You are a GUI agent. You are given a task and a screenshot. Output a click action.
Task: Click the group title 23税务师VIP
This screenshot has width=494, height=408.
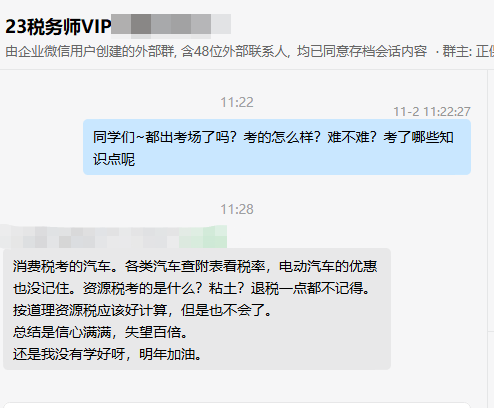(58, 27)
